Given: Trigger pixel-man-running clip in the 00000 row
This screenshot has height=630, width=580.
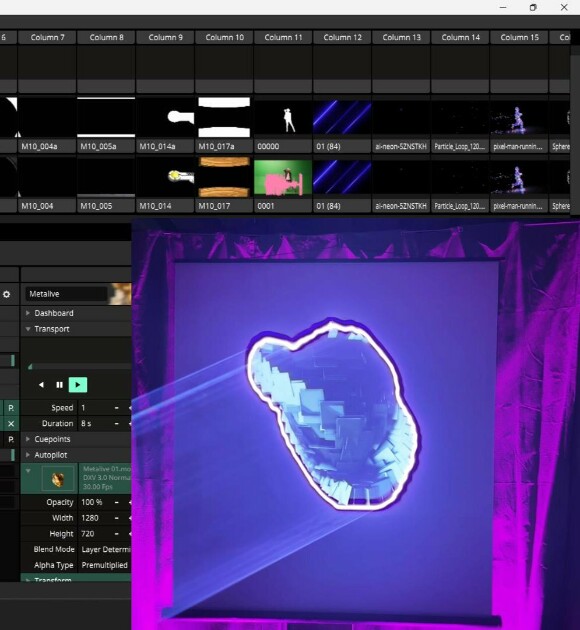Looking at the screenshot, I should 519,118.
